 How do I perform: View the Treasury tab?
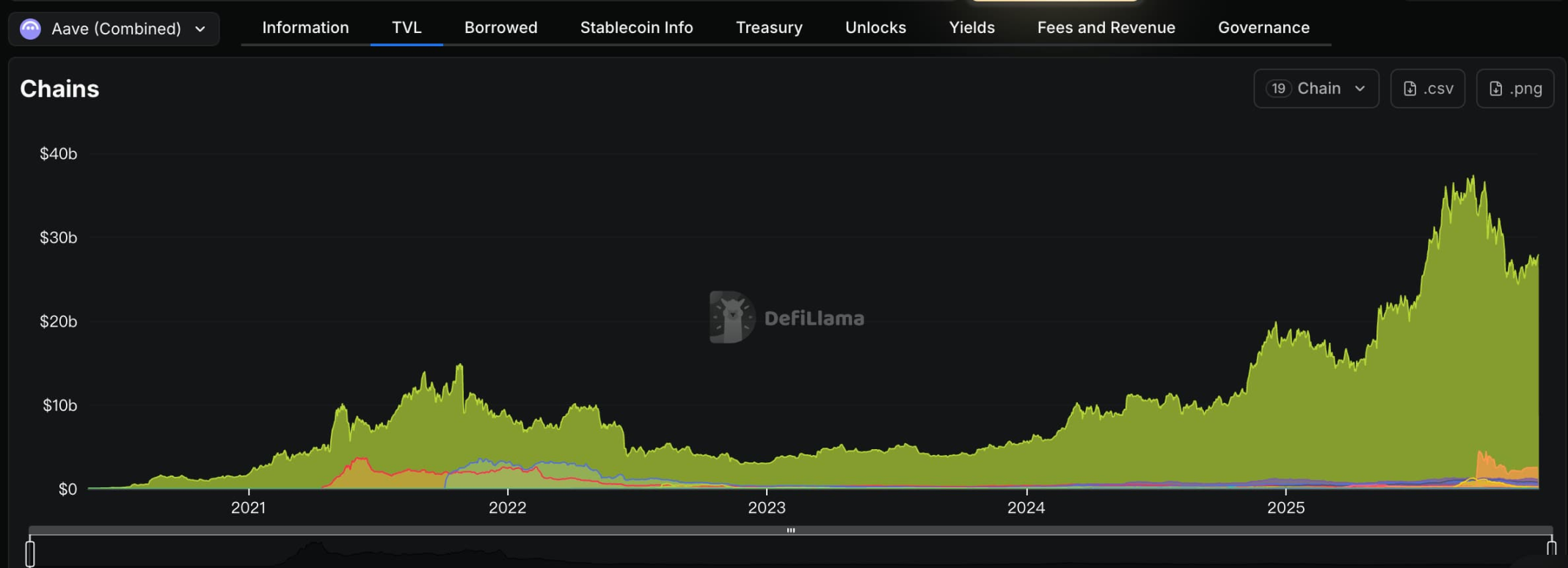(769, 28)
